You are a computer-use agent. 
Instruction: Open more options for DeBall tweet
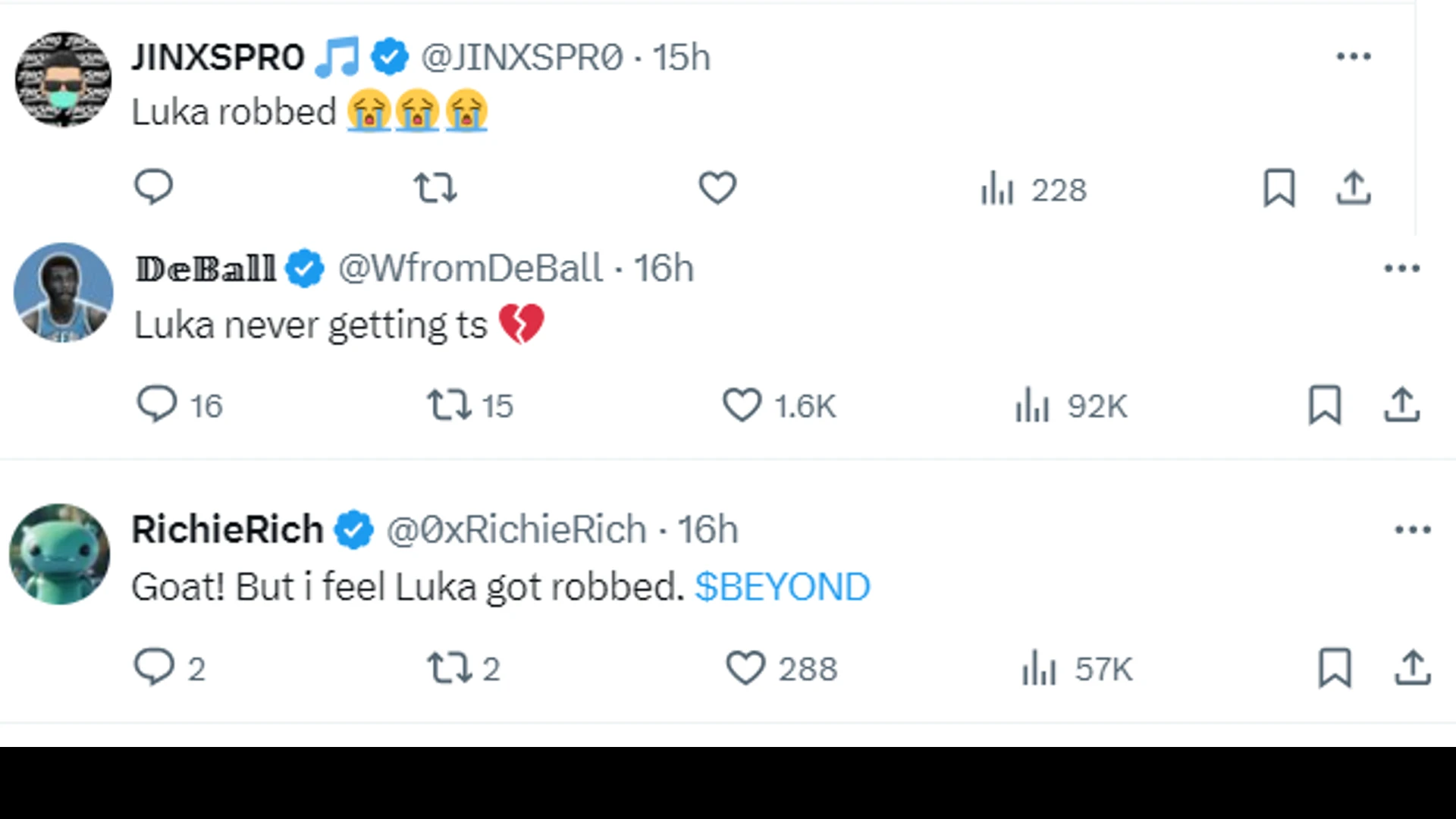coord(1401,268)
